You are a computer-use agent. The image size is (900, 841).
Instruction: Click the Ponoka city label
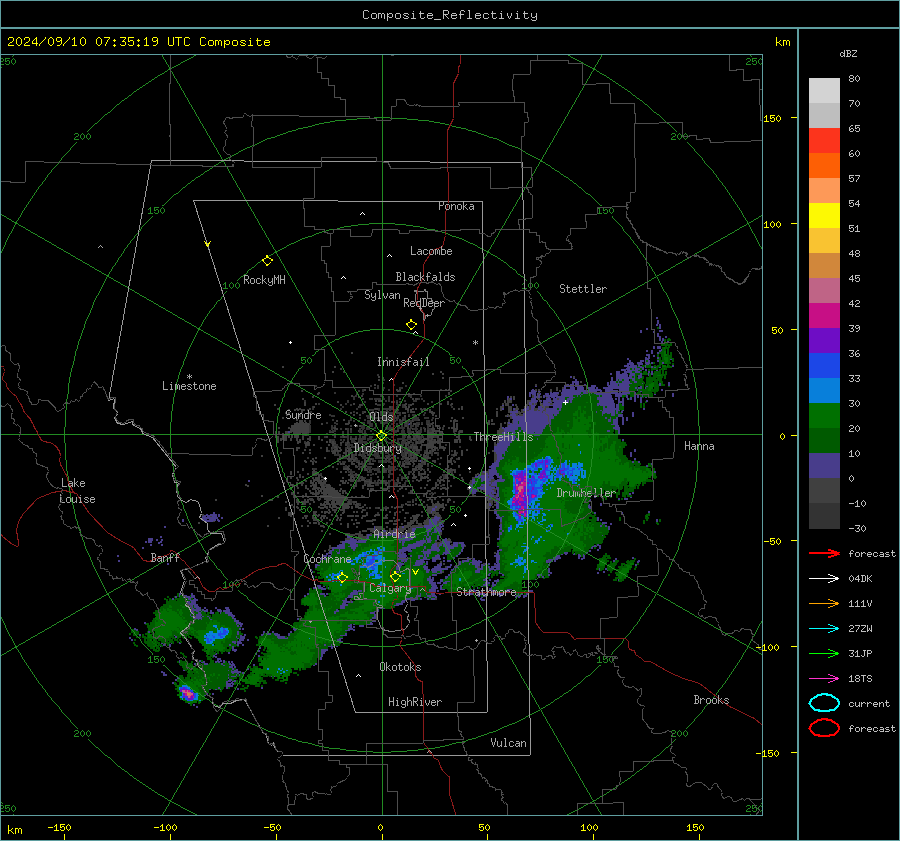pyautogui.click(x=456, y=206)
